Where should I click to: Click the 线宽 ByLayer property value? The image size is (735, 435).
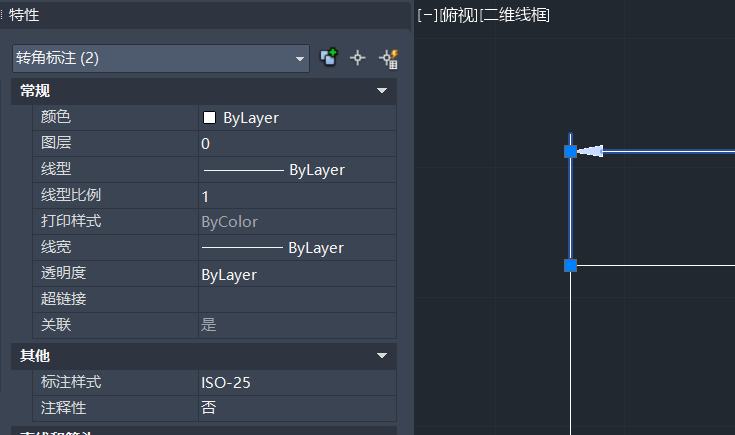click(296, 248)
